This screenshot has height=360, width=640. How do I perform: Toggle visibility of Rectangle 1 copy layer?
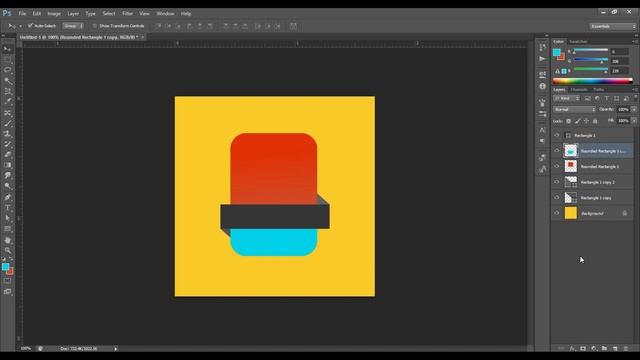click(x=557, y=198)
